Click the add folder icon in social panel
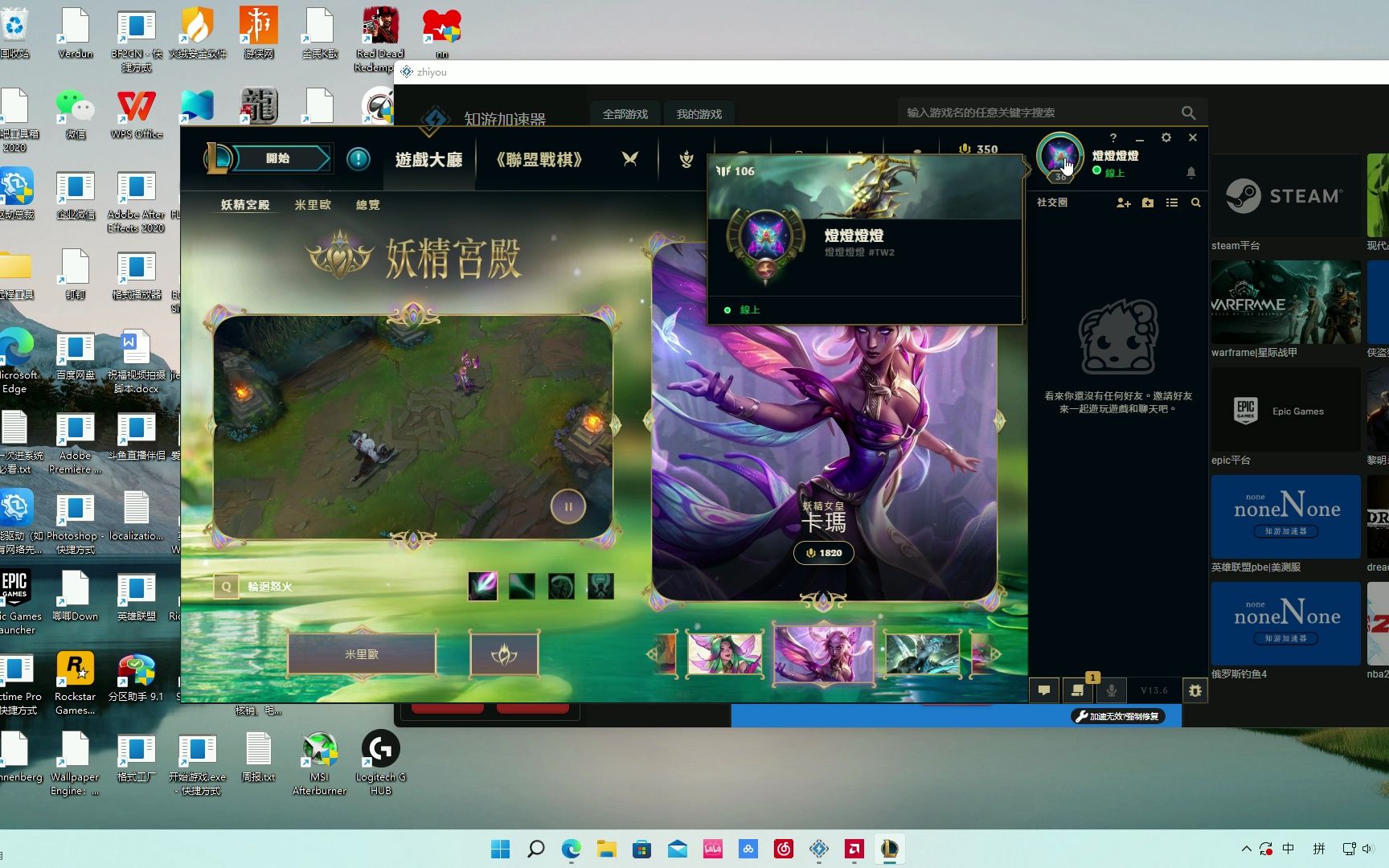The image size is (1389, 868). coord(1148,203)
